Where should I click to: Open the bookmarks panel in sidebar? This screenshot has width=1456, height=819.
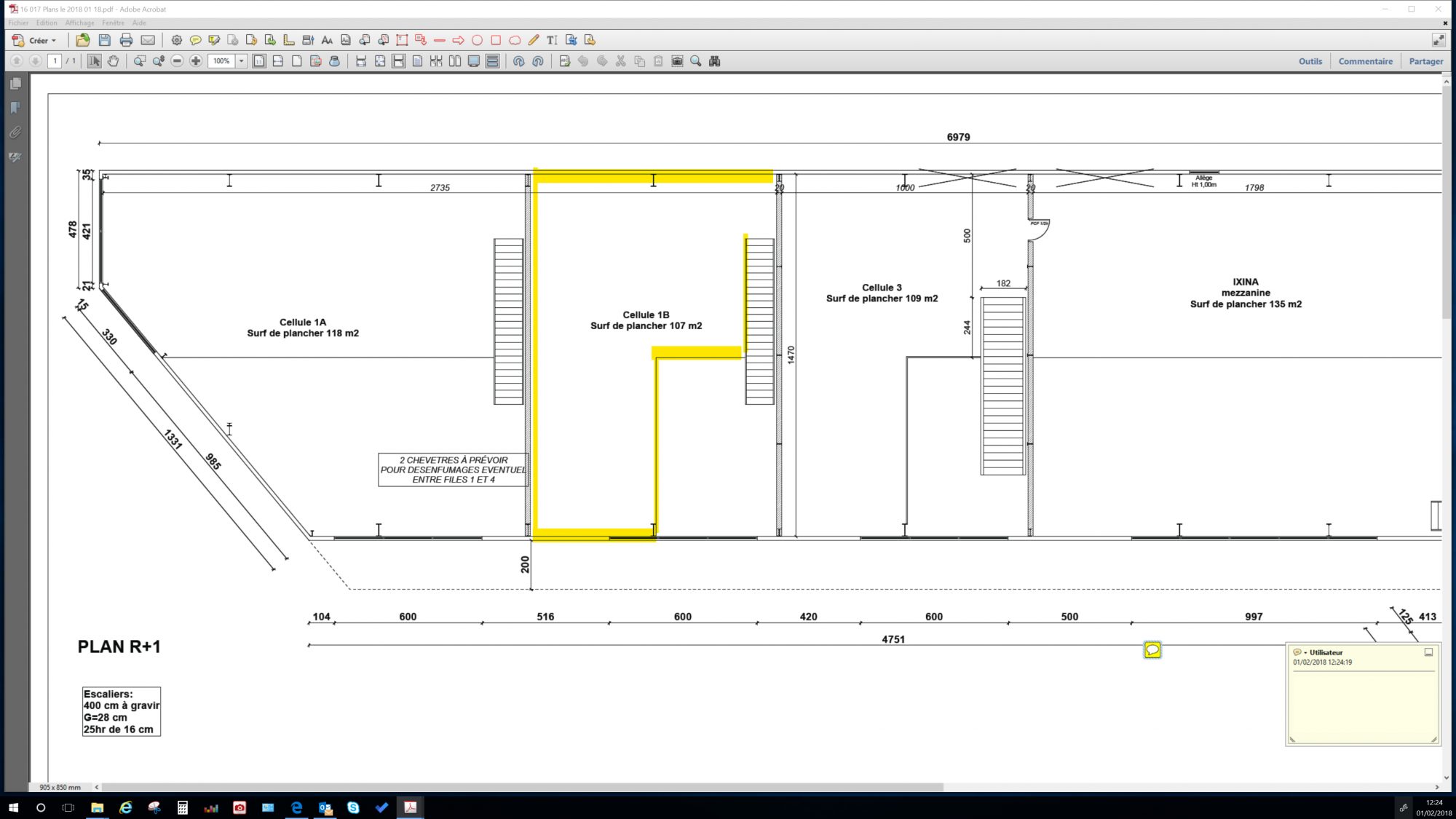pos(15,108)
